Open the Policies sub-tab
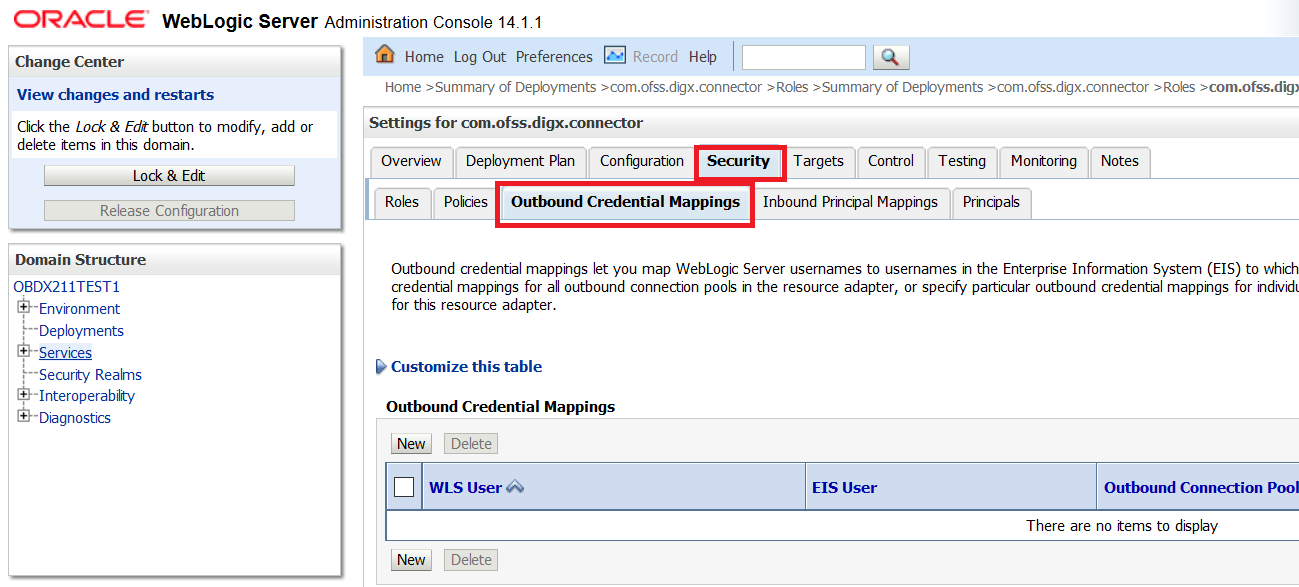Screen dimensions: 1299x587 (x=466, y=202)
